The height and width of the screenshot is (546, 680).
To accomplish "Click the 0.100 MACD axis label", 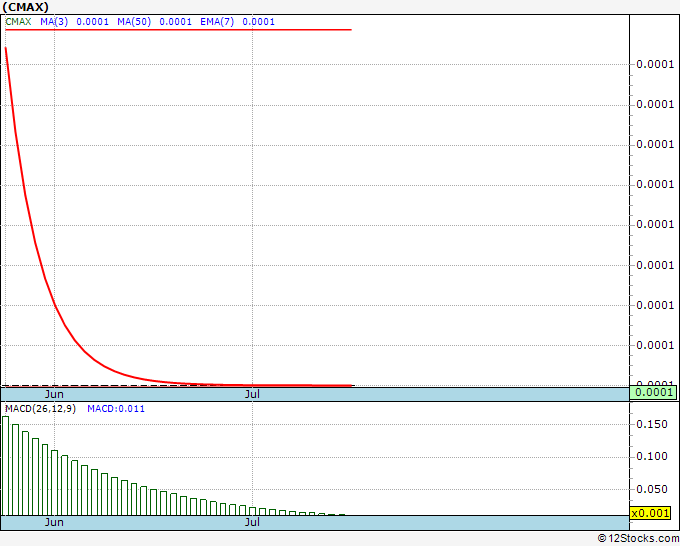I will (652, 456).
